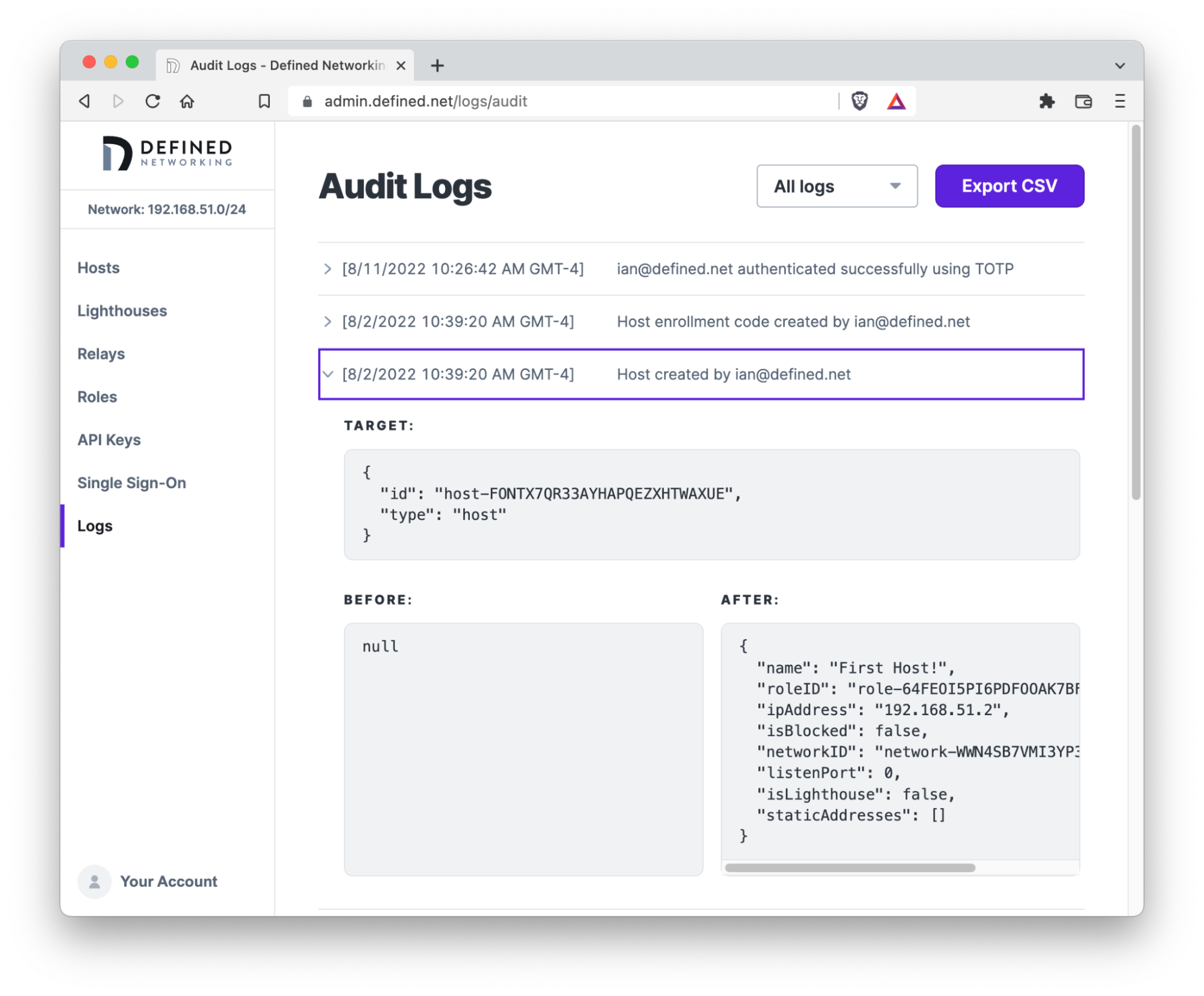Click the padlock security icon in address bar

[x=307, y=101]
